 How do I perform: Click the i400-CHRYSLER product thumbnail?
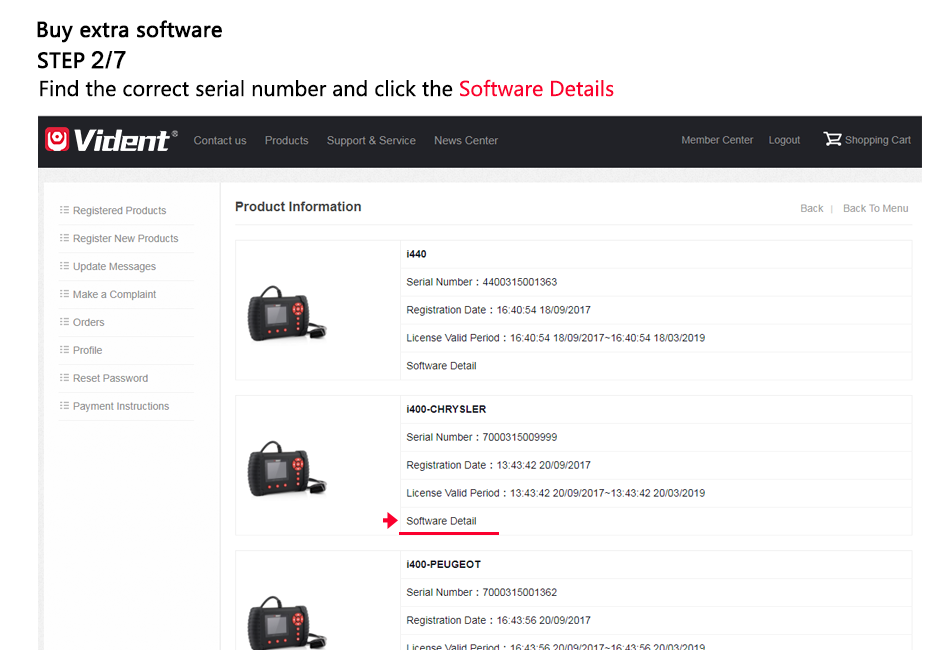[x=287, y=469]
